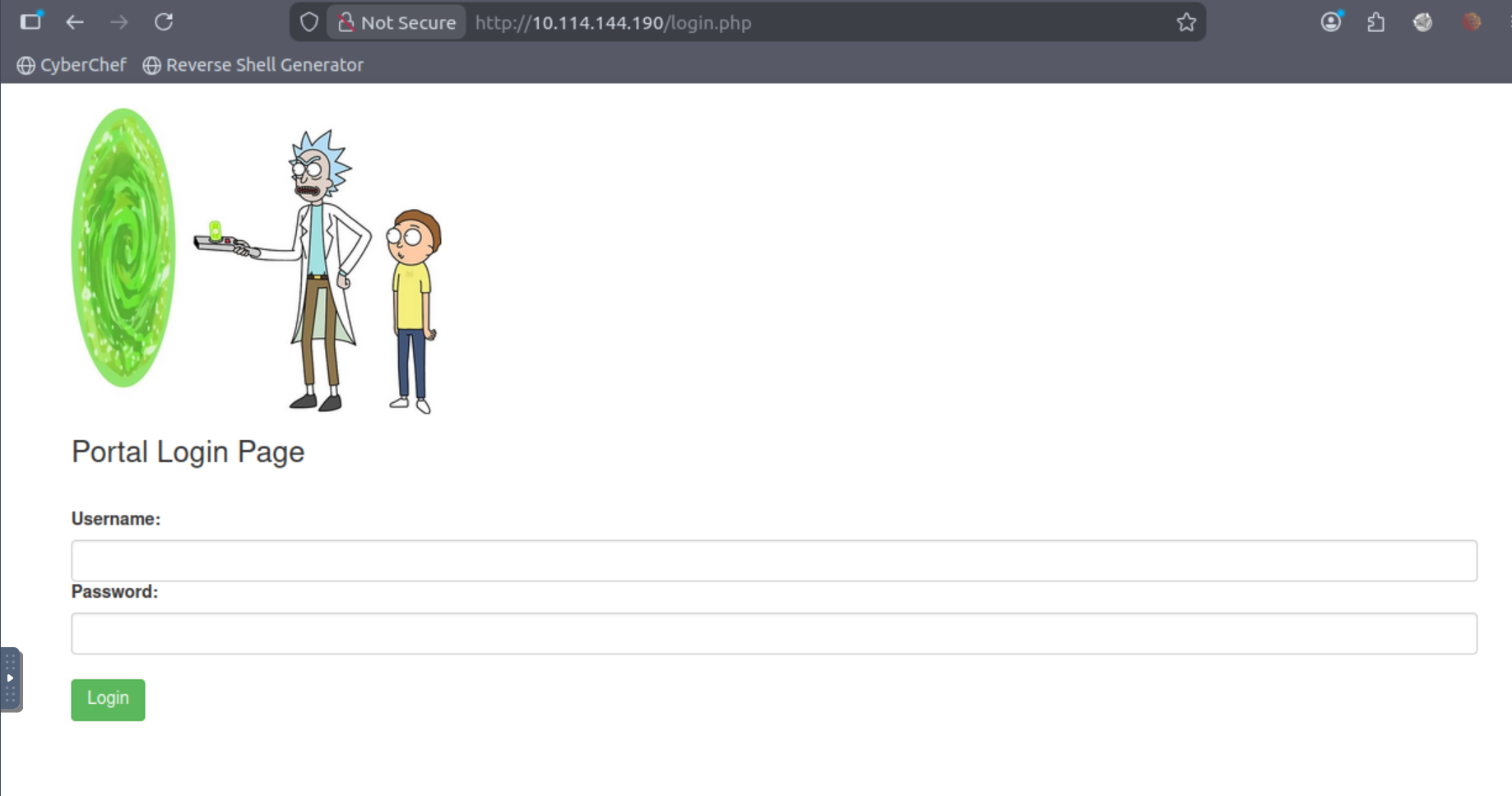This screenshot has height=796, width=1512.
Task: Bookmark this page with the star
Action: point(1186,22)
